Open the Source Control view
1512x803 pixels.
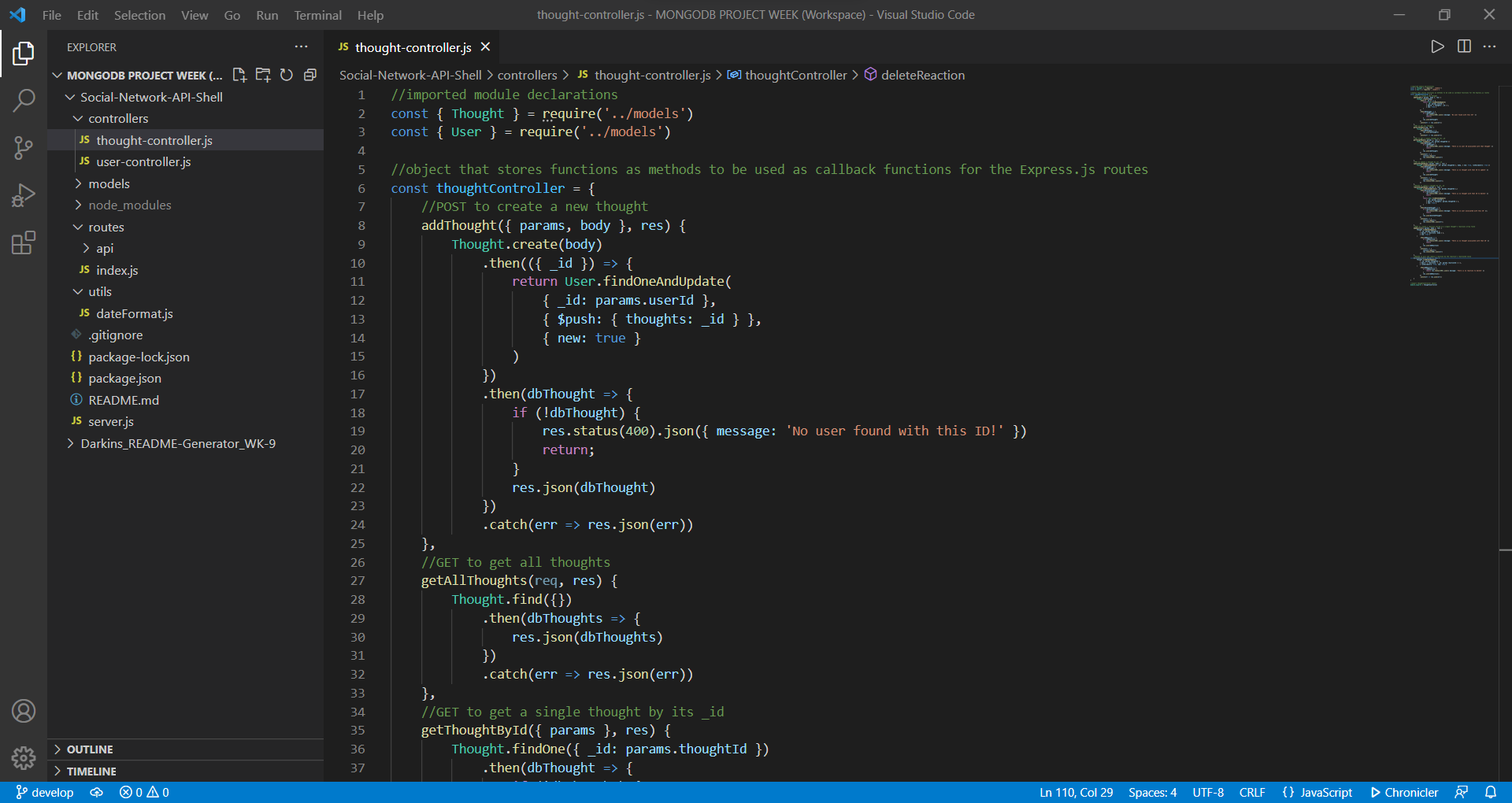24,148
